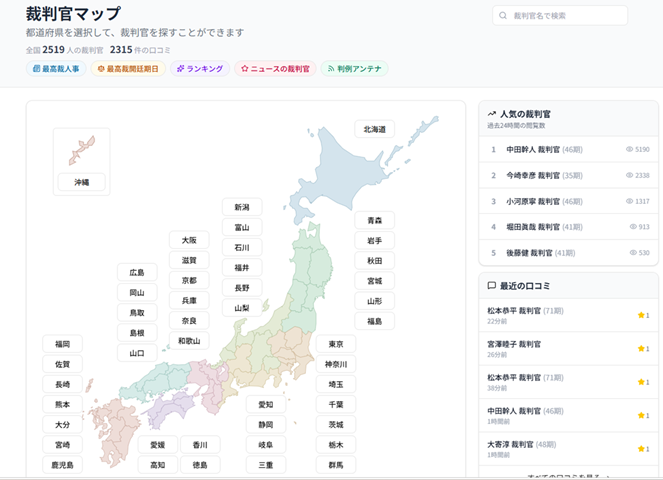Select the 福島 prefecture button
This screenshot has height=480, width=663.
pyautogui.click(x=375, y=321)
